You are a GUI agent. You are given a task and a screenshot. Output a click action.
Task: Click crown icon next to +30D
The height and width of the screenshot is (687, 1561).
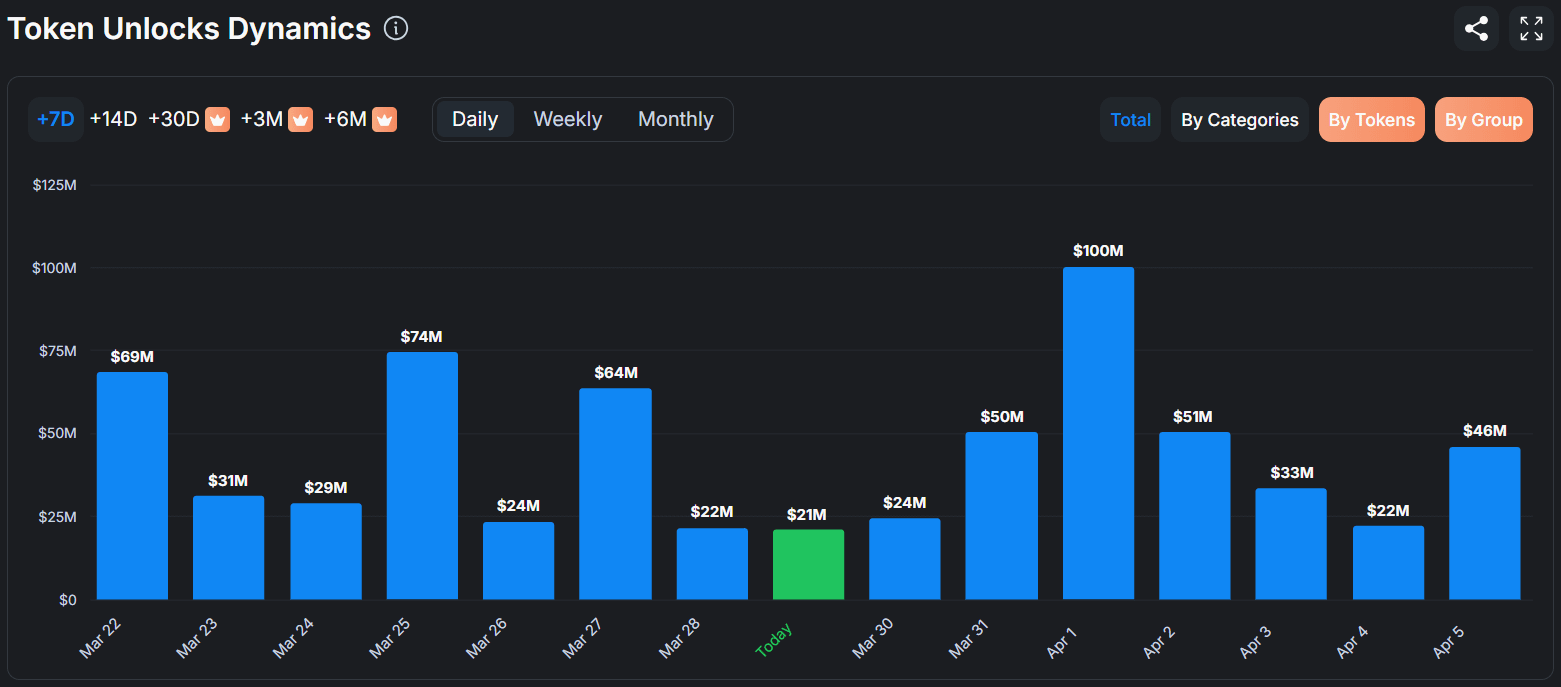218,120
